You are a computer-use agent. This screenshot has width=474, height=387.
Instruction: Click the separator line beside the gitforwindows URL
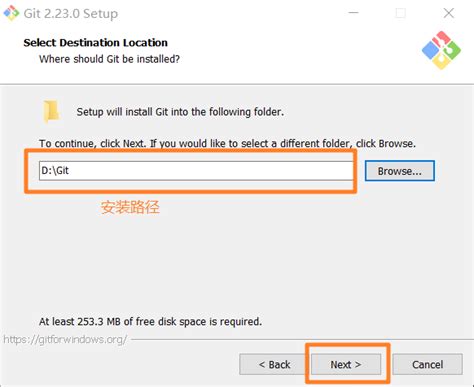pyautogui.click(x=302, y=340)
